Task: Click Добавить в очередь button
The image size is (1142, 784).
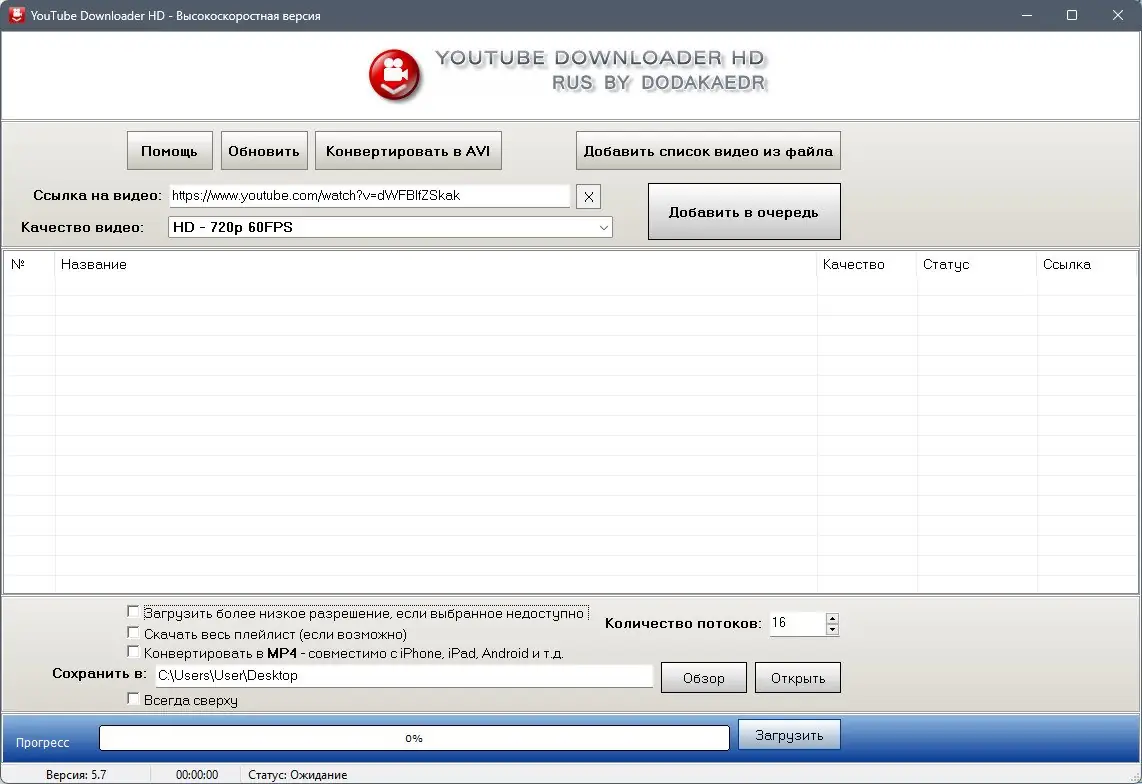Action: 744,212
